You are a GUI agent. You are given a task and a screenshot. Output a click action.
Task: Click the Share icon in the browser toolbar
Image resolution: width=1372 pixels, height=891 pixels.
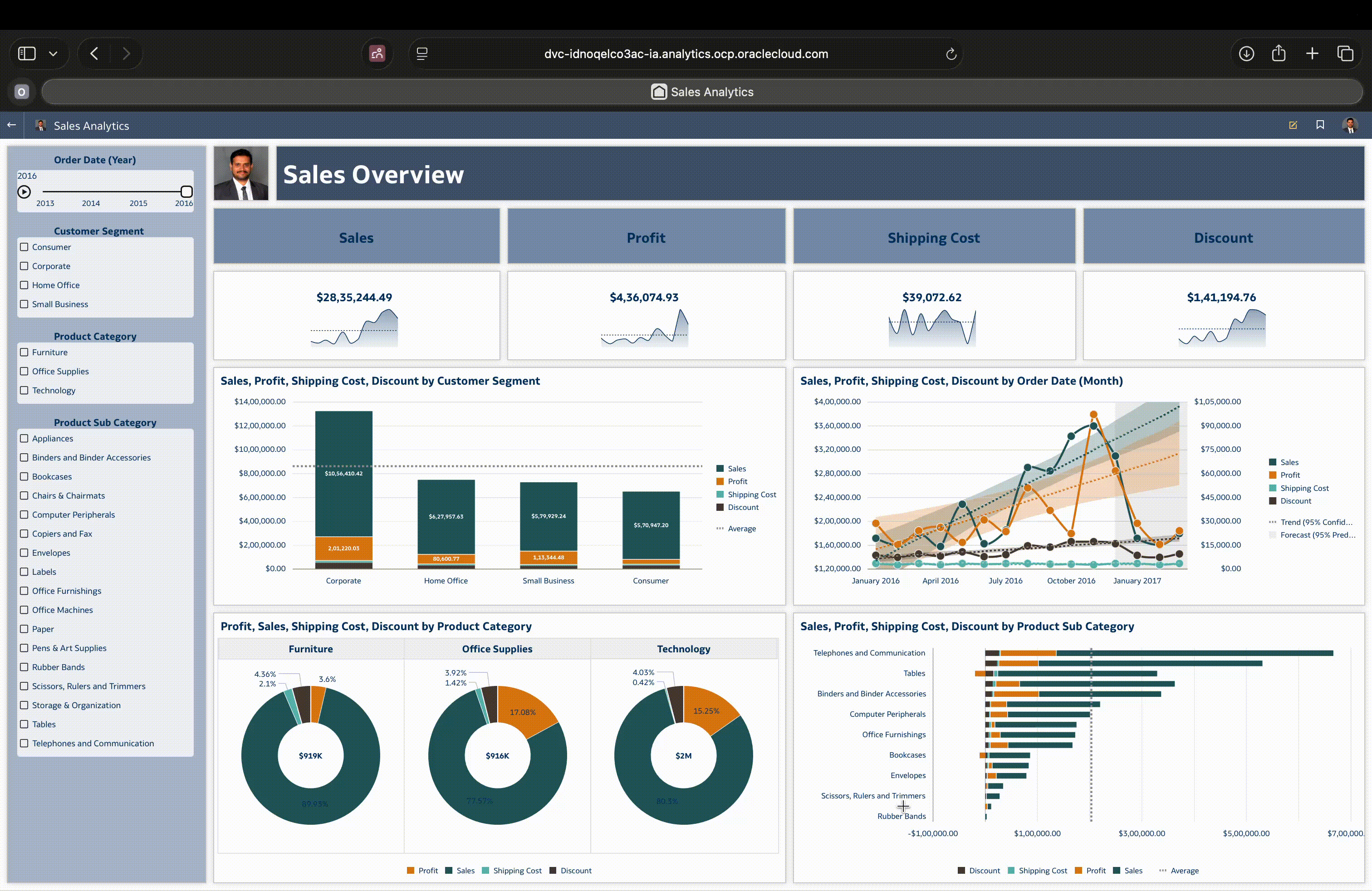(x=1278, y=54)
